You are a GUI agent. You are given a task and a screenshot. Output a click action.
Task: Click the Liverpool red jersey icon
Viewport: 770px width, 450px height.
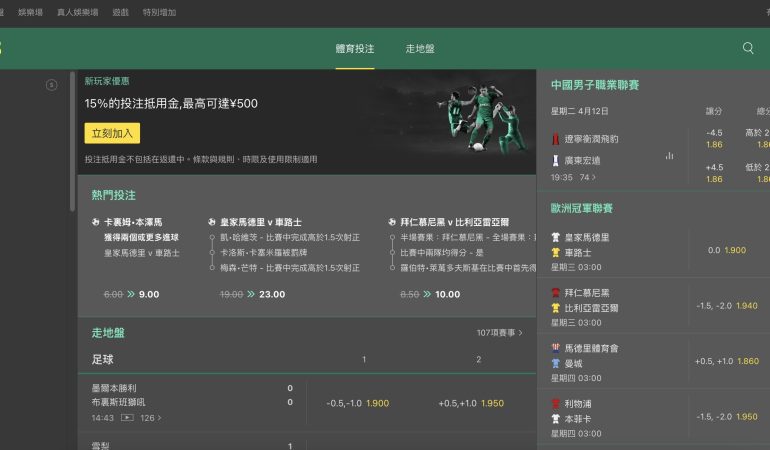(556, 404)
